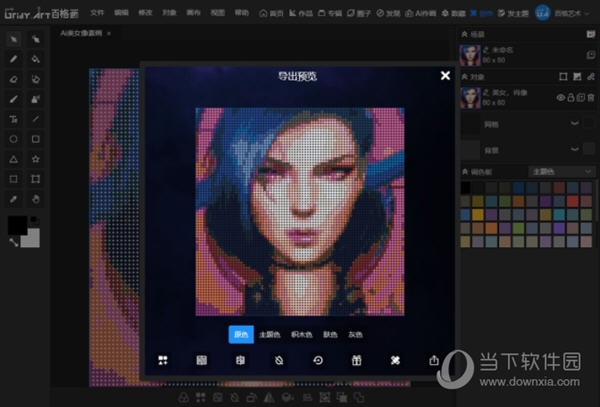Duplicate the portrait object with copy icon
This screenshot has width=600, height=407.
[581, 98]
